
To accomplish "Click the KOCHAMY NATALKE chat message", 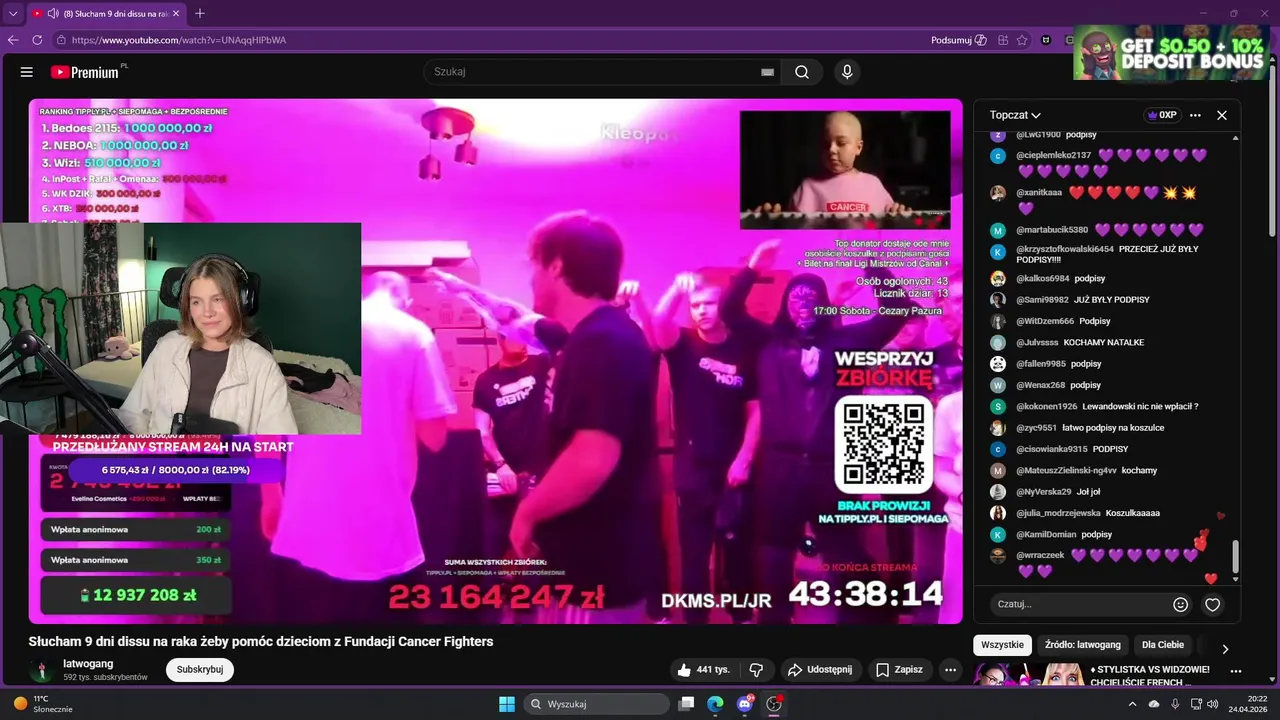I will [1104, 342].
